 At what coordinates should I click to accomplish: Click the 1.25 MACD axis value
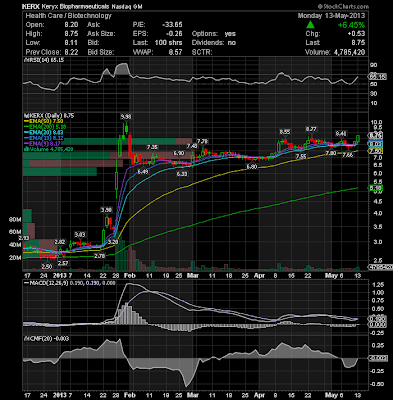tap(378, 285)
